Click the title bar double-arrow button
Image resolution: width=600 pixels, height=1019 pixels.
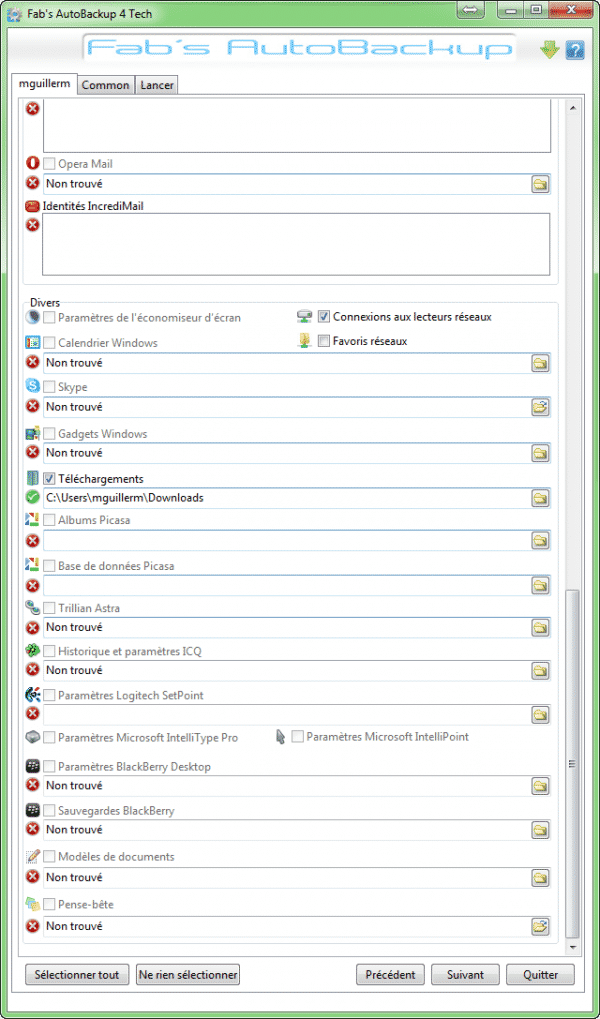pos(471,10)
